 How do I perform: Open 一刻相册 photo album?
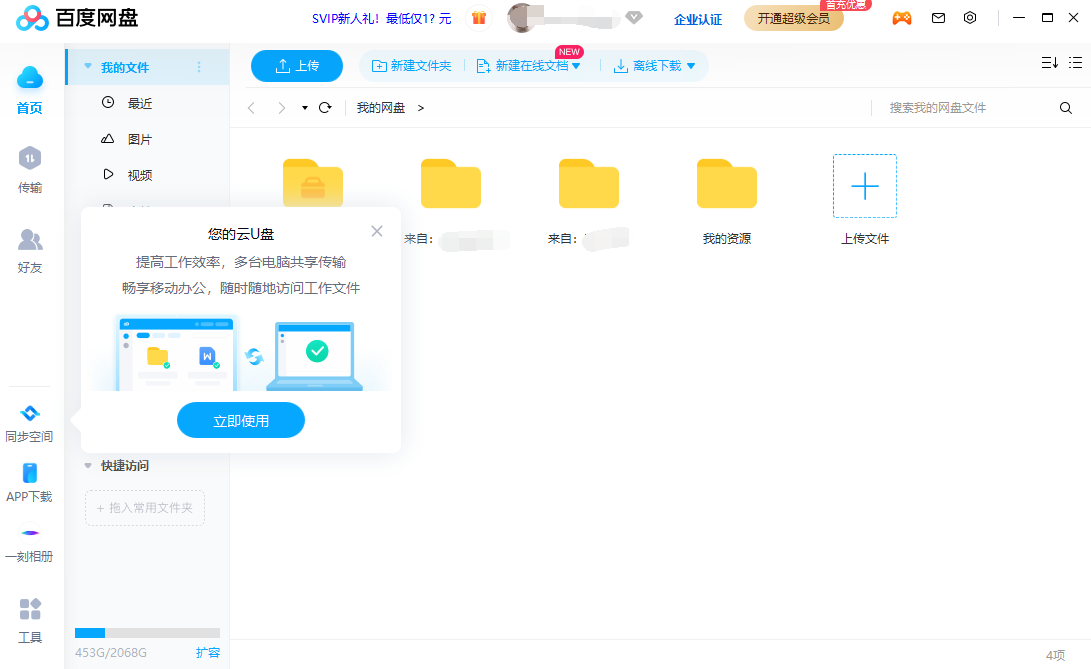click(28, 545)
